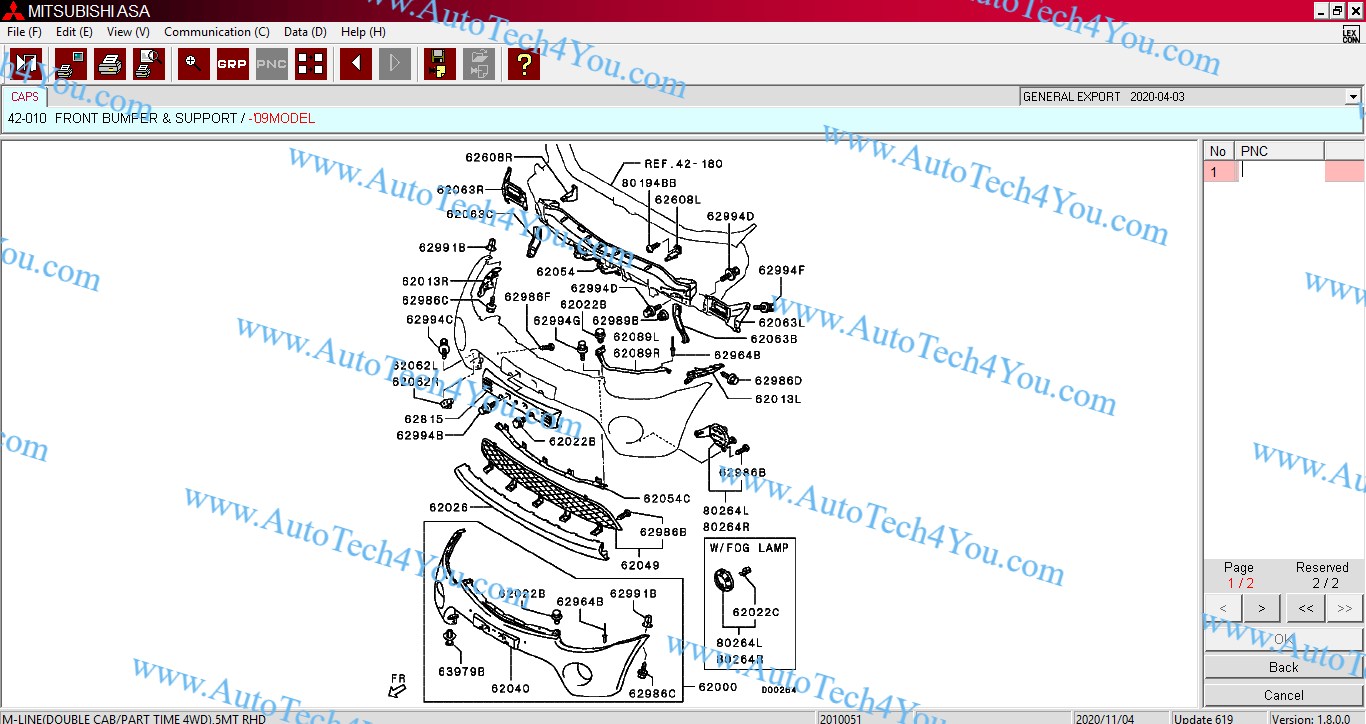Screen dimensions: 1366x724
Task: Switch to the CAPS tab
Action: pyautogui.click(x=25, y=97)
